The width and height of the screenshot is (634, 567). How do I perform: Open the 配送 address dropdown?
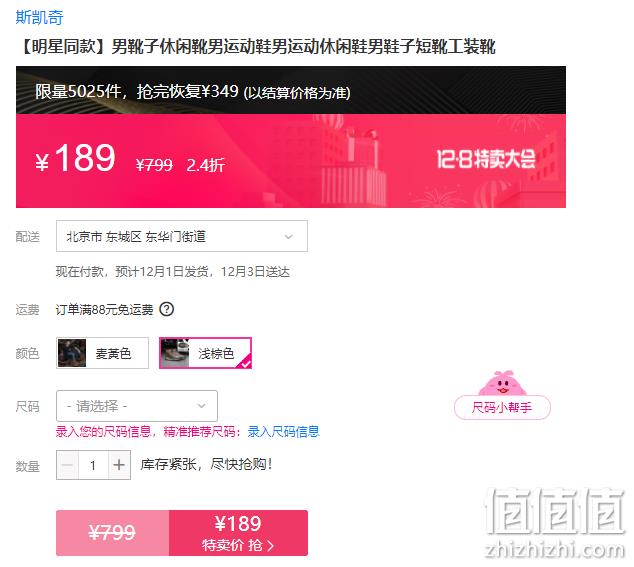click(182, 236)
